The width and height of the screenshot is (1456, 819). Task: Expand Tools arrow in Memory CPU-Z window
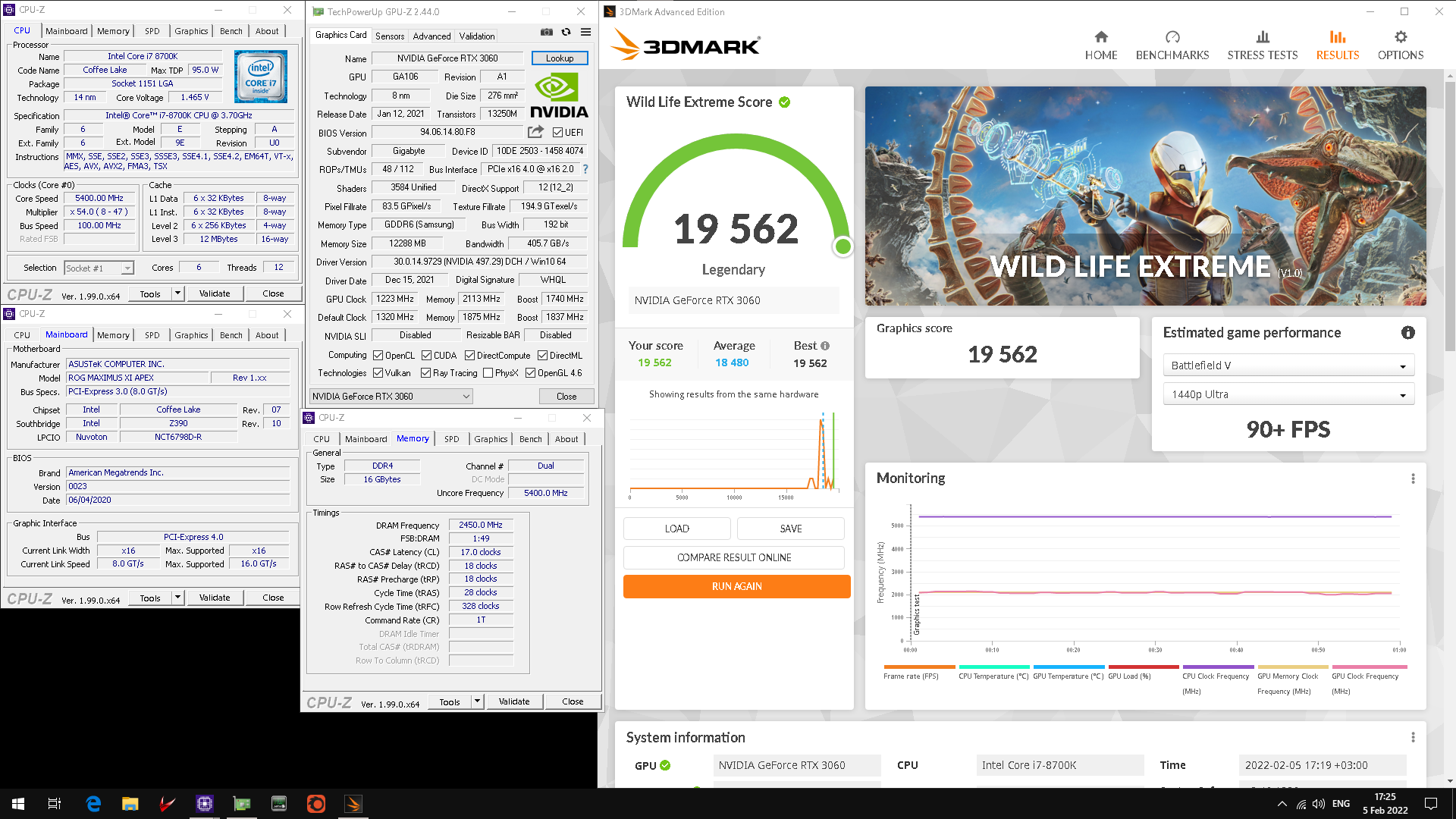click(x=478, y=701)
